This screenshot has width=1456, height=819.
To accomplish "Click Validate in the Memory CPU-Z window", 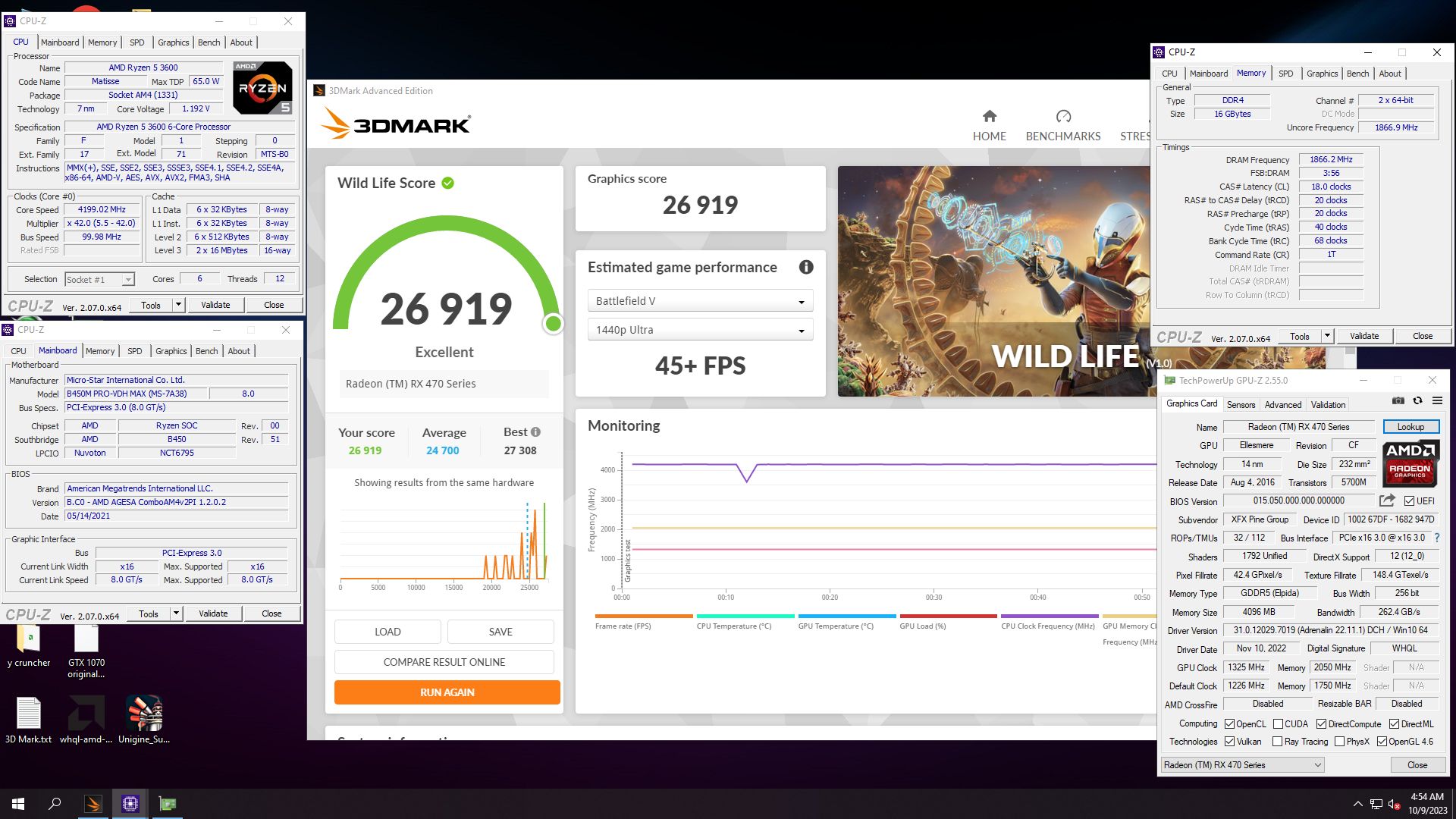I will coord(1364,336).
